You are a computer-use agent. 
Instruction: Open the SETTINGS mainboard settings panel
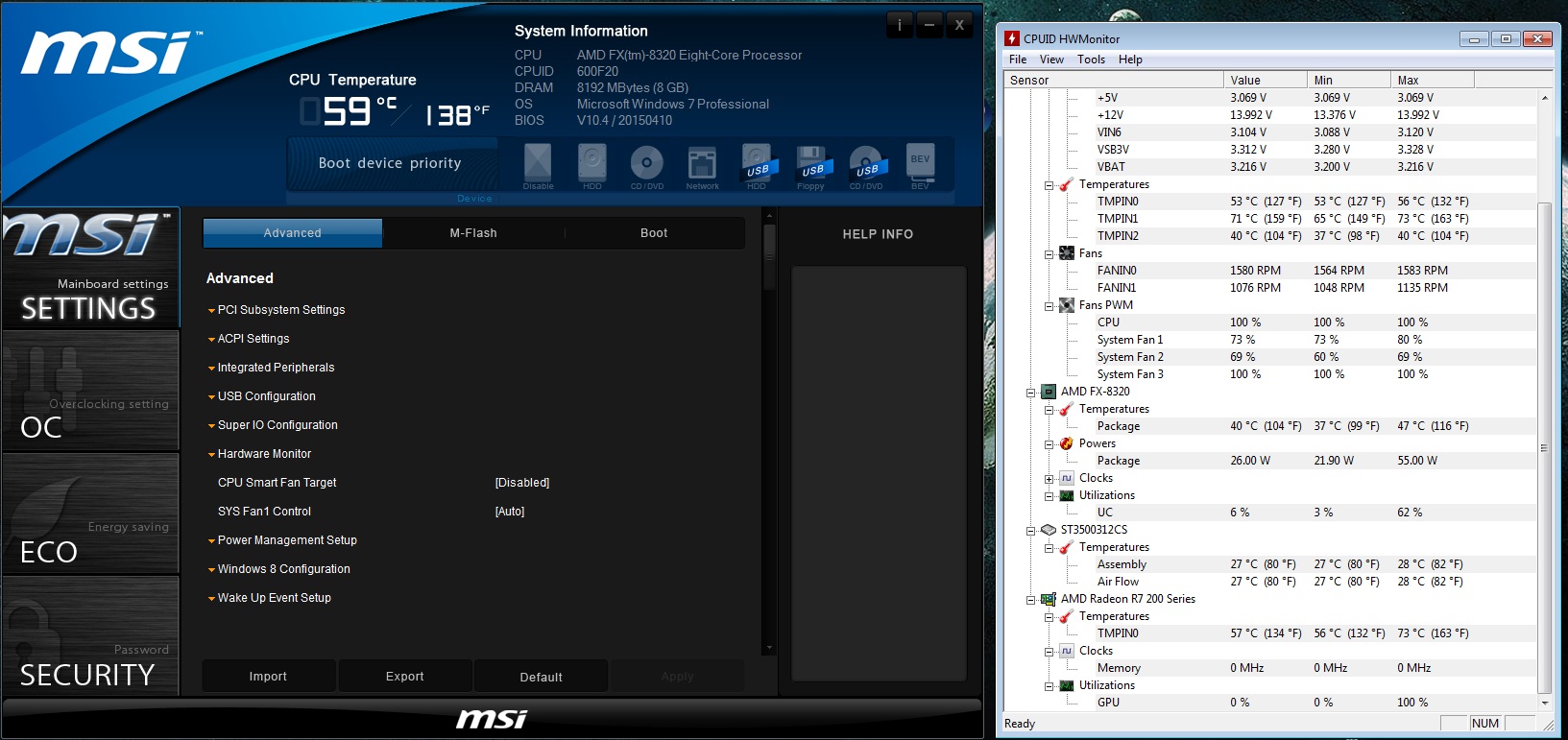coord(91,268)
